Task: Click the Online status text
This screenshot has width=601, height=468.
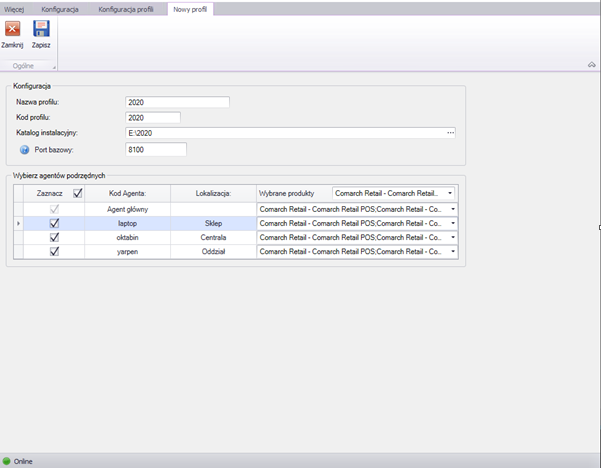Action: [x=23, y=461]
